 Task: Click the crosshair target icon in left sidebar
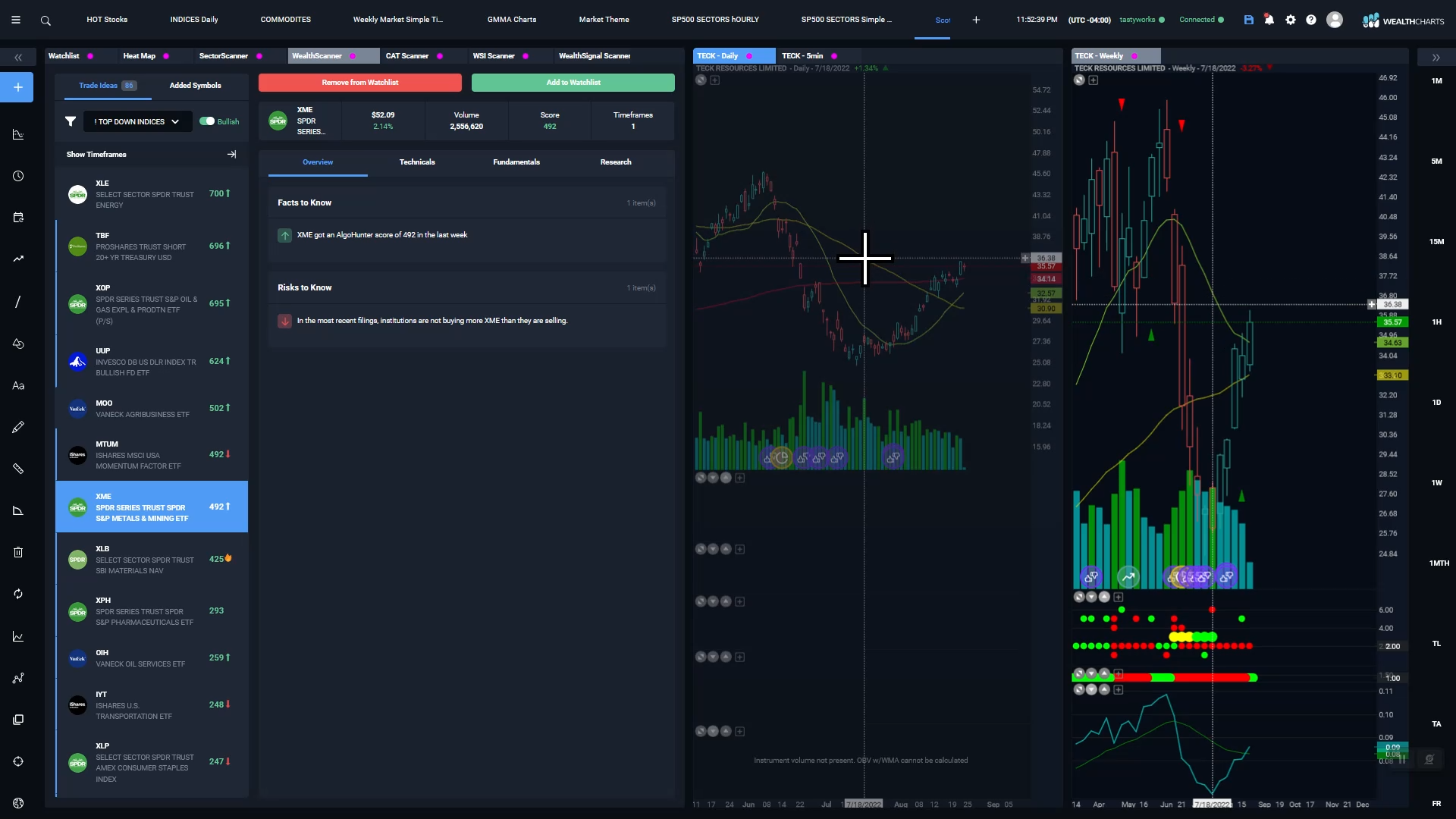[x=18, y=761]
